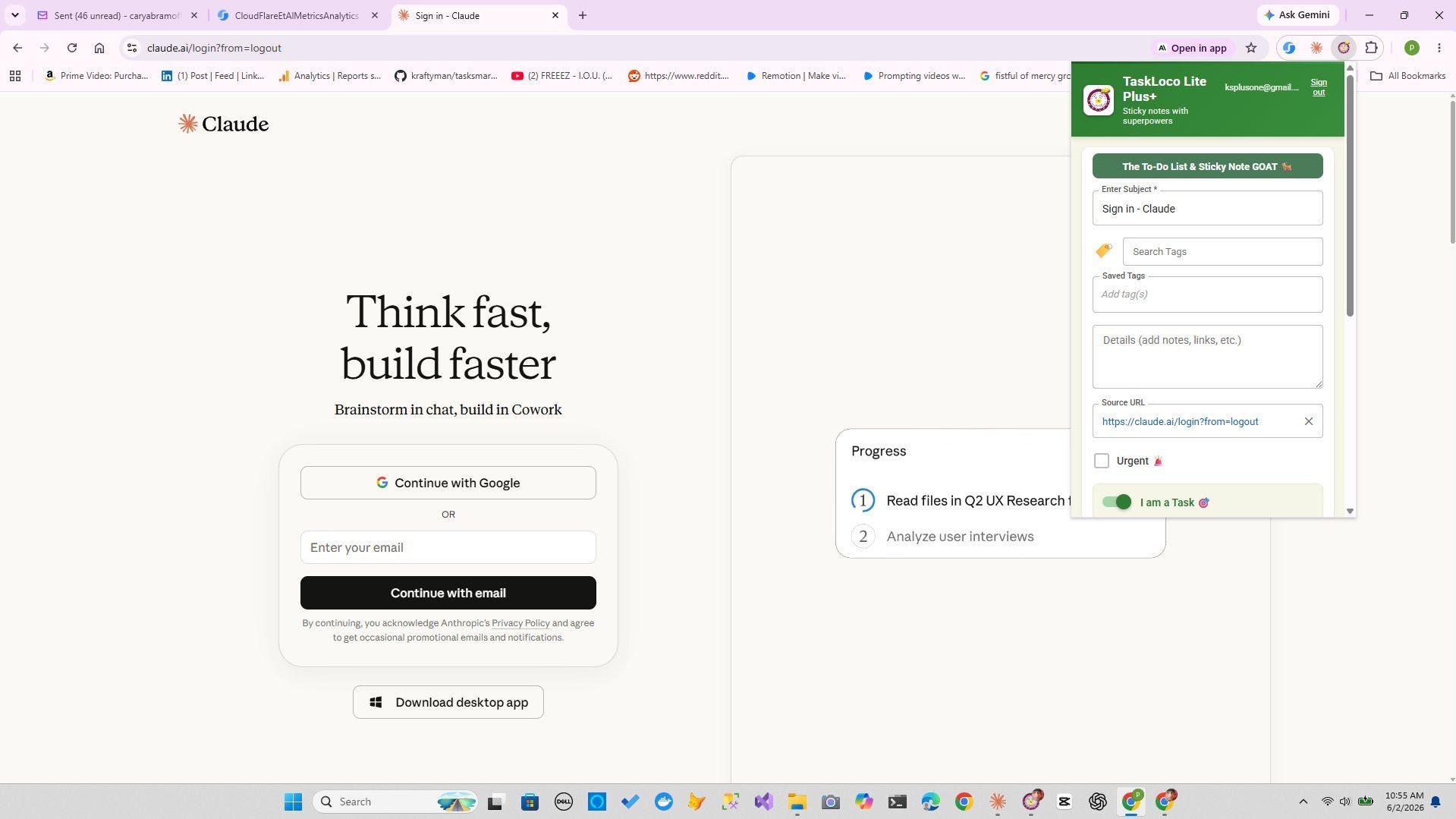Image resolution: width=1456 pixels, height=819 pixels.
Task: Open the LinkedIn Post Feed bookmark
Action: (212, 76)
